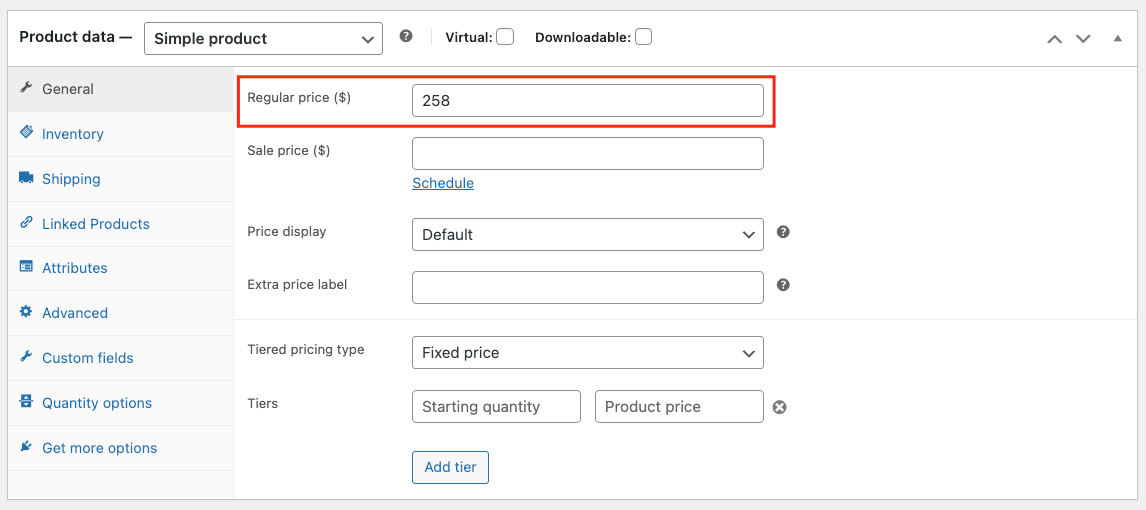Click the Quantity options icon
The width and height of the screenshot is (1146, 510).
pyautogui.click(x=26, y=402)
